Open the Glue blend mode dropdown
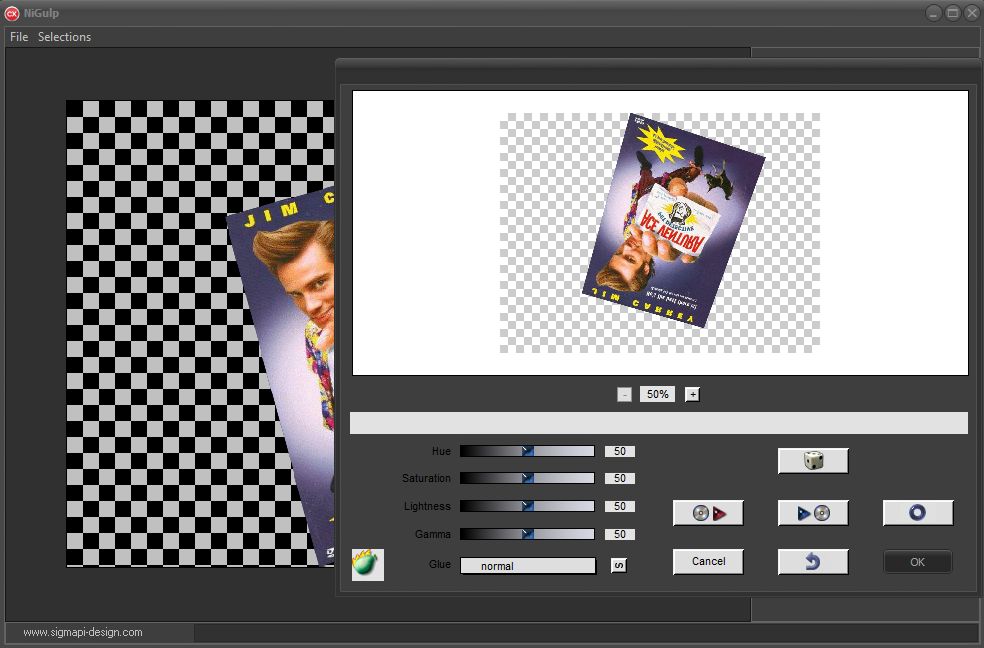The image size is (984, 648). coord(528,566)
